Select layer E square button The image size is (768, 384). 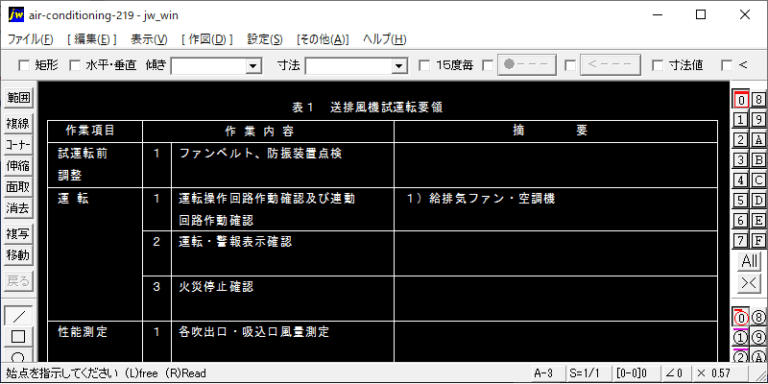759,220
